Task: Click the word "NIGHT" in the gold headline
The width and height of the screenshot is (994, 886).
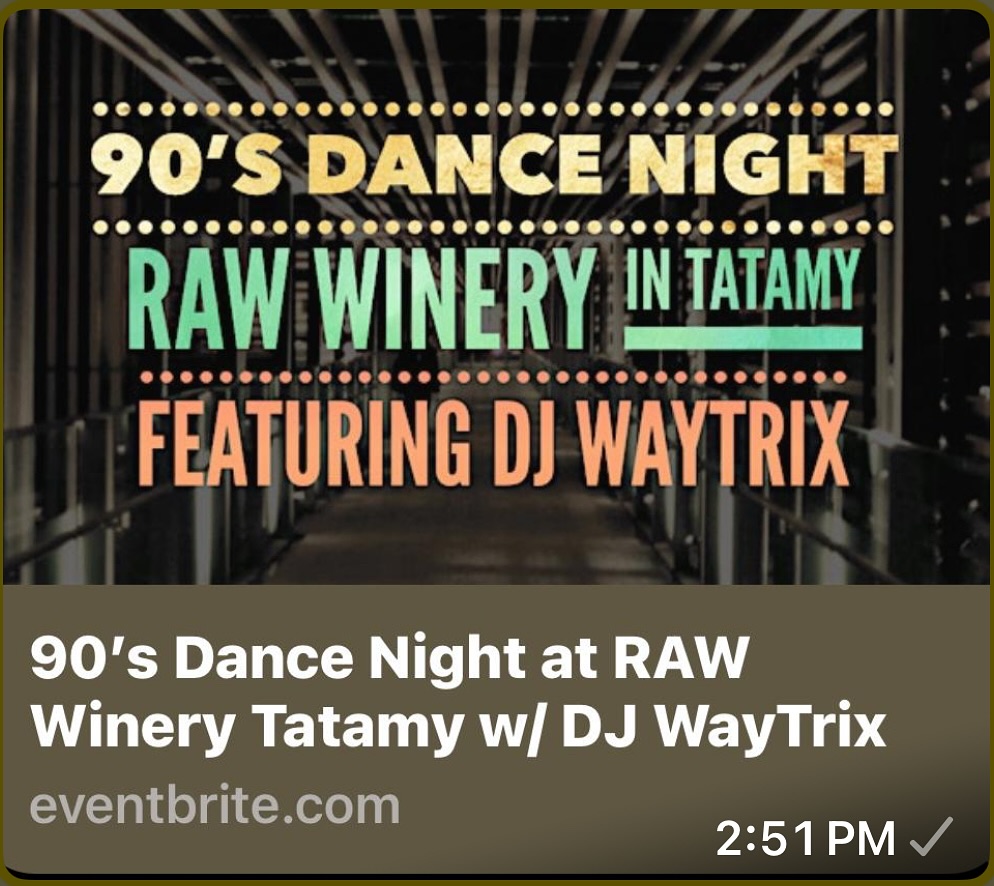Action: click(767, 164)
